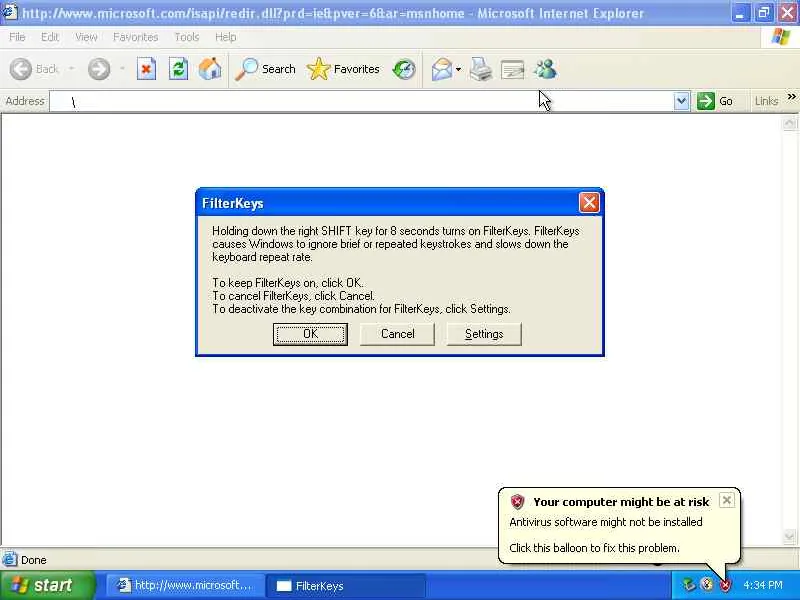The image size is (800, 600).
Task: Click the Windows flag logo in the menu bar
Action: (781, 37)
